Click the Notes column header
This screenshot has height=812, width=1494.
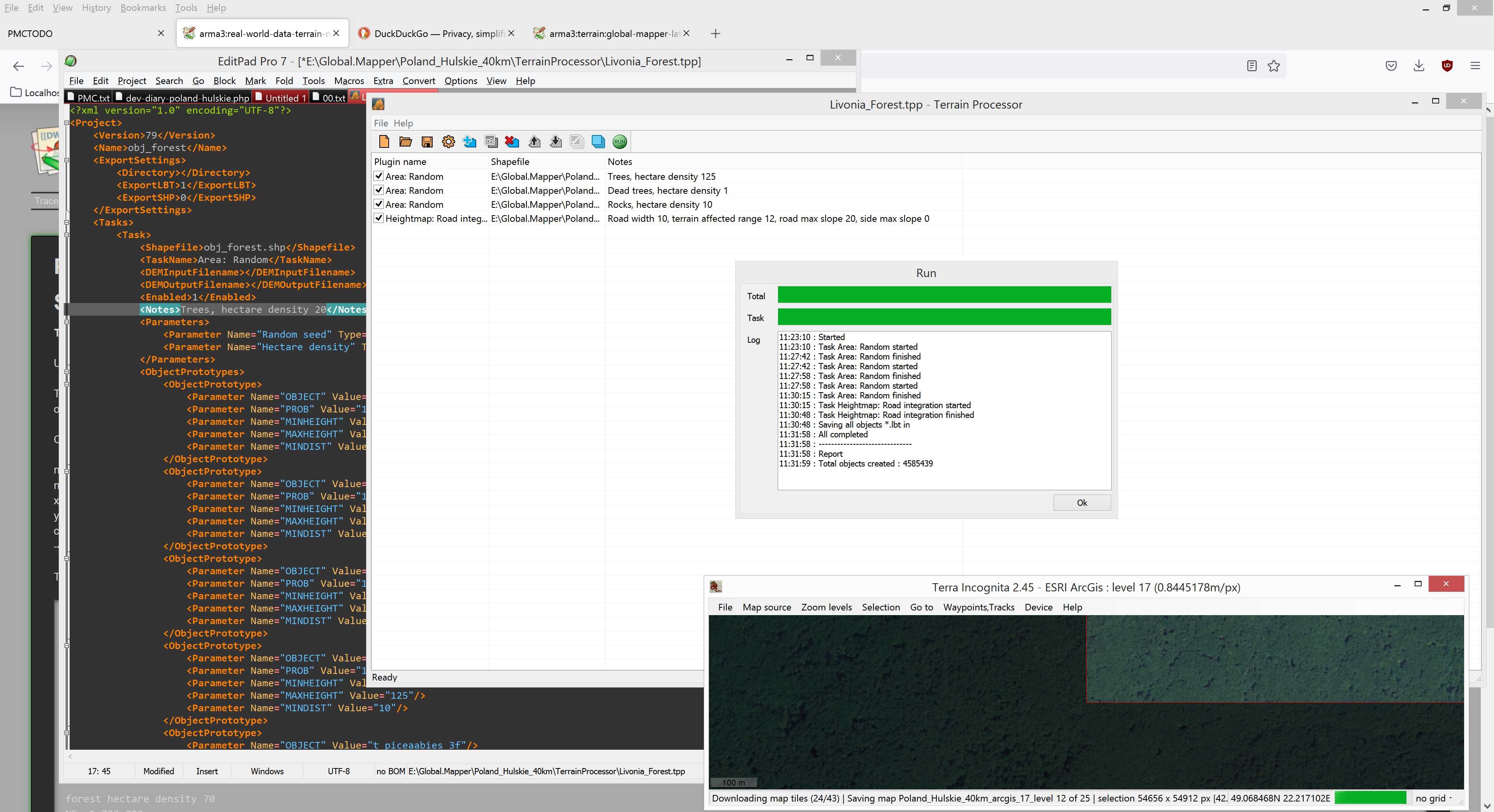tap(783, 162)
